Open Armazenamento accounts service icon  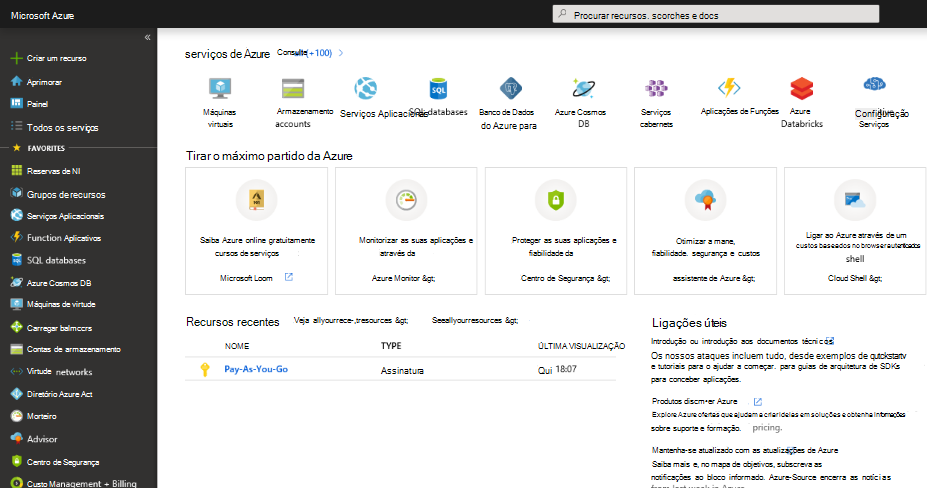(293, 88)
